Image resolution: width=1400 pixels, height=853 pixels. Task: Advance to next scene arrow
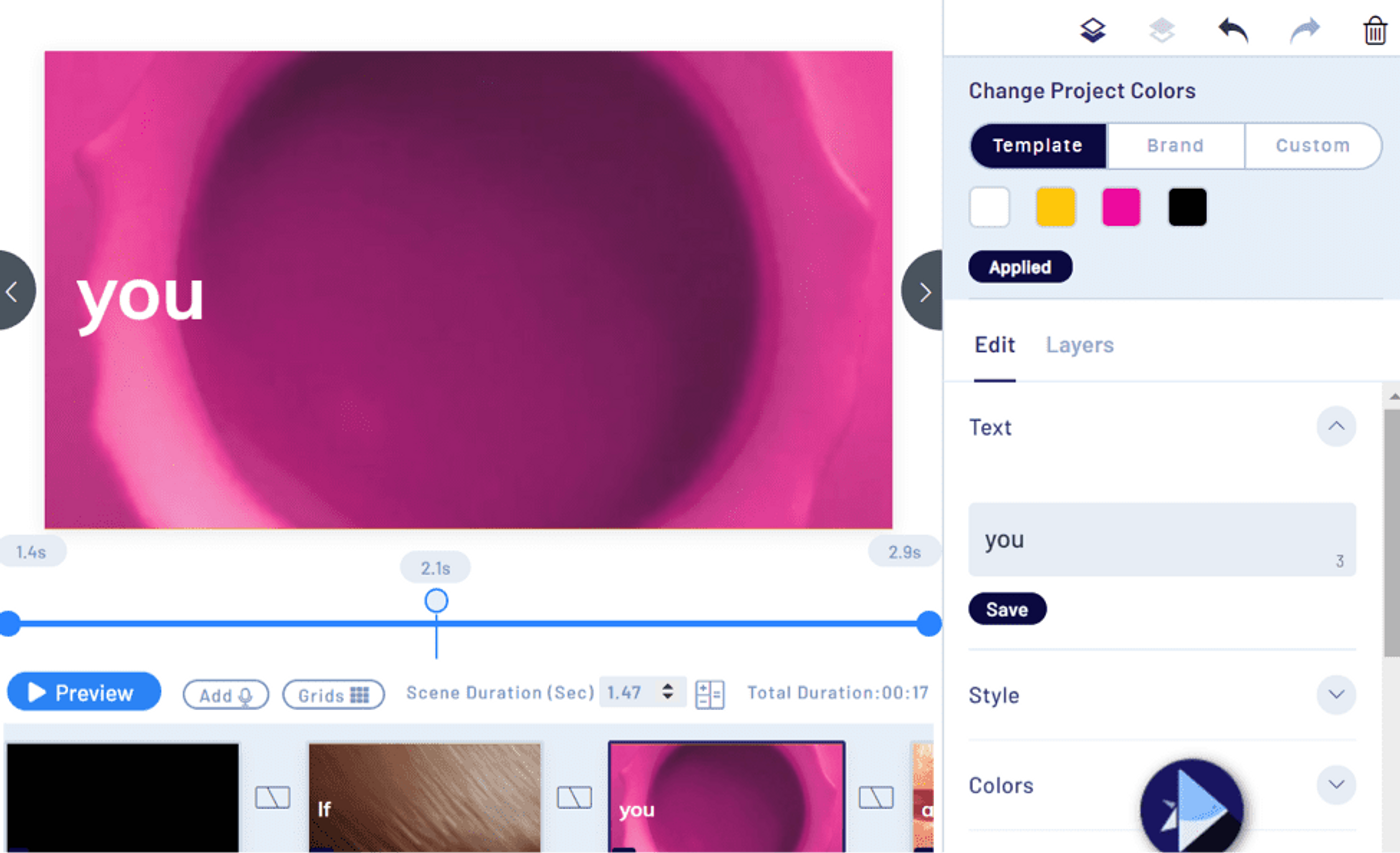923,291
